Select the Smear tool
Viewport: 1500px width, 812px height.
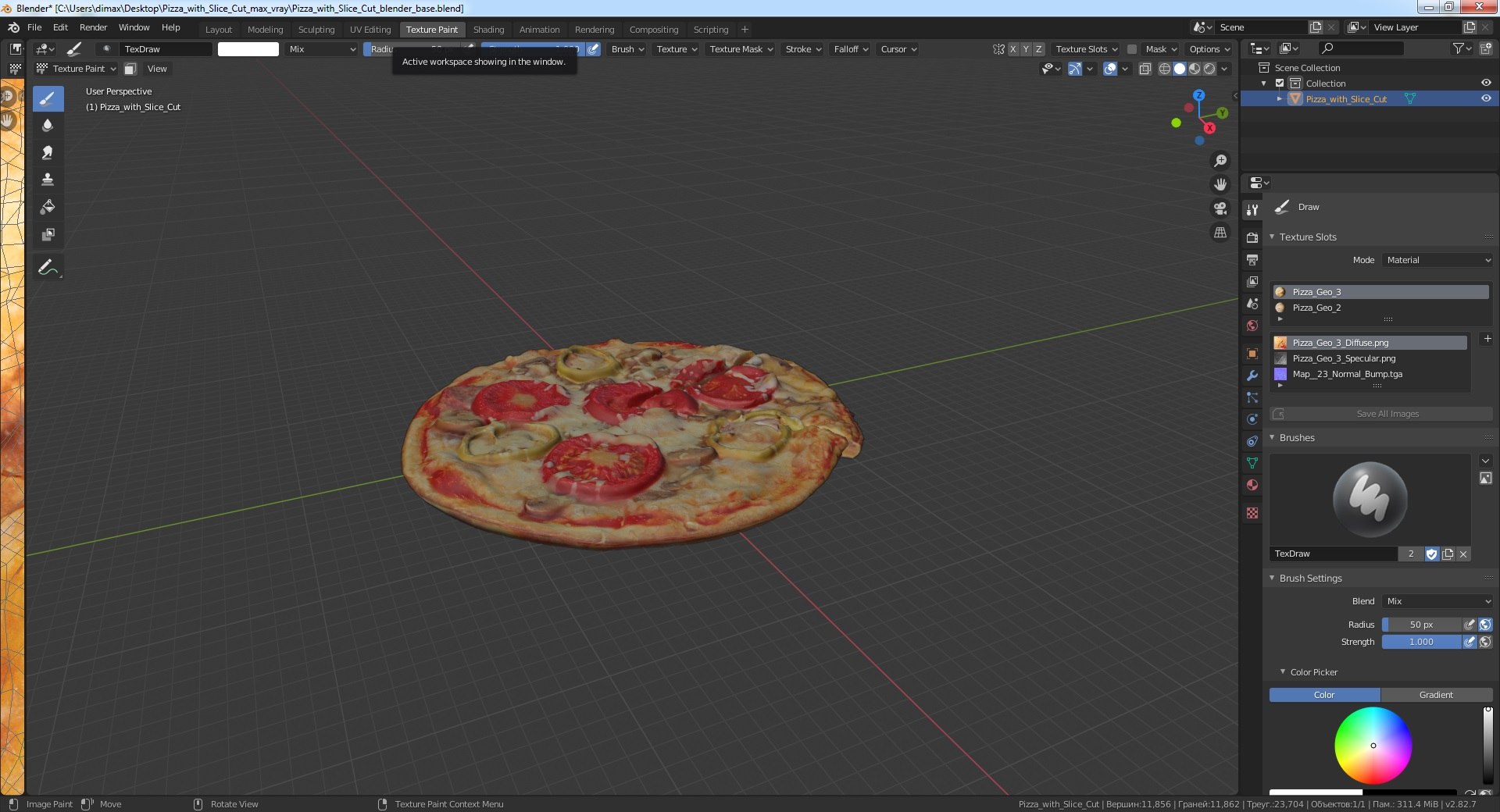tap(48, 153)
